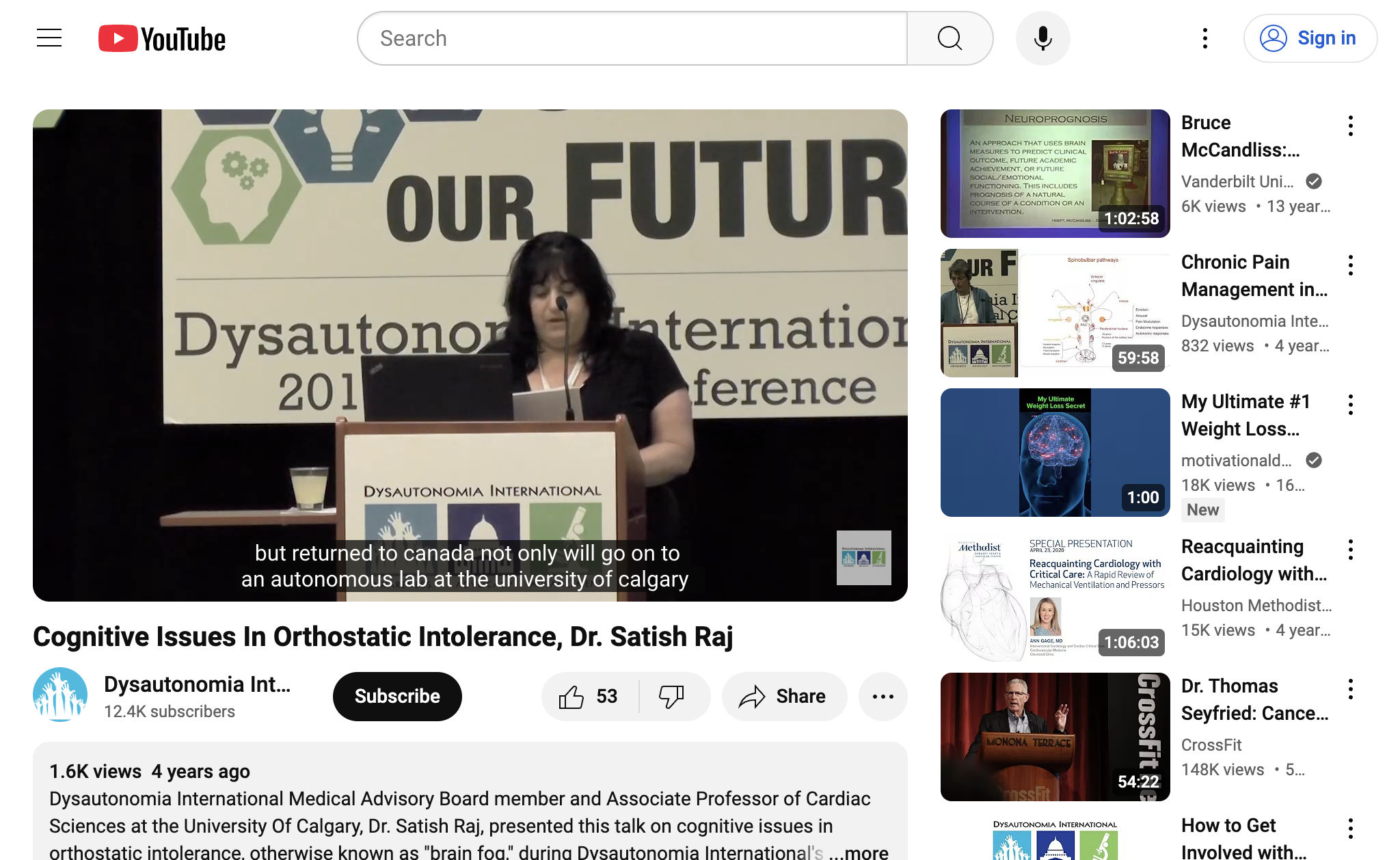Share the video

(x=784, y=697)
